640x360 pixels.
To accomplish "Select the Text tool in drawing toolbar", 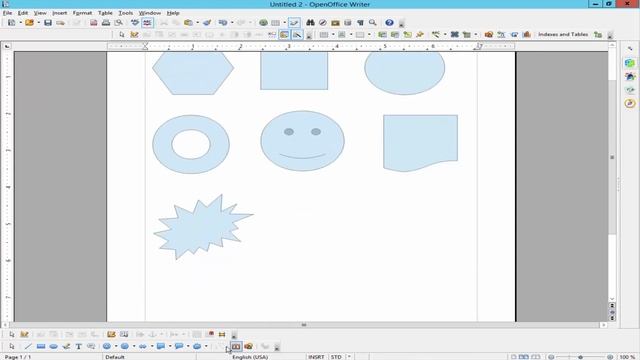I will click(x=78, y=347).
